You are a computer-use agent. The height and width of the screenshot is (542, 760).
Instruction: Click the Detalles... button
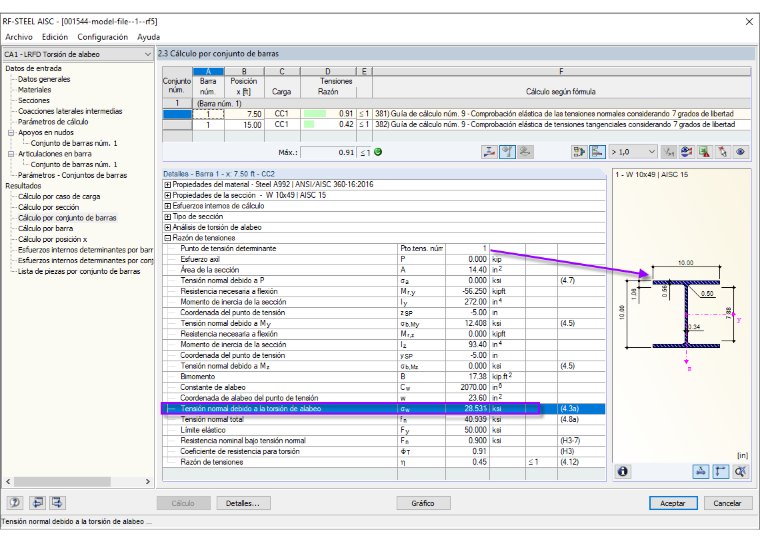point(243,503)
